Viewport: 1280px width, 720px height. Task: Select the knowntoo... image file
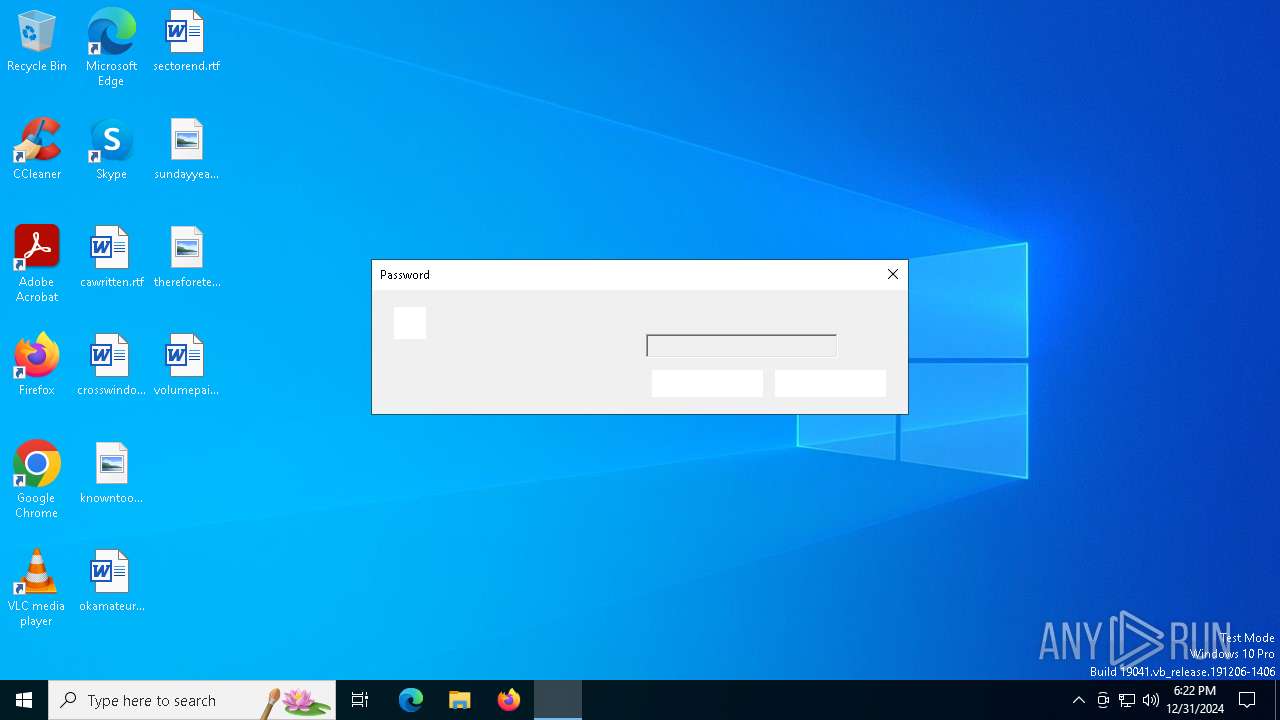tap(111, 473)
